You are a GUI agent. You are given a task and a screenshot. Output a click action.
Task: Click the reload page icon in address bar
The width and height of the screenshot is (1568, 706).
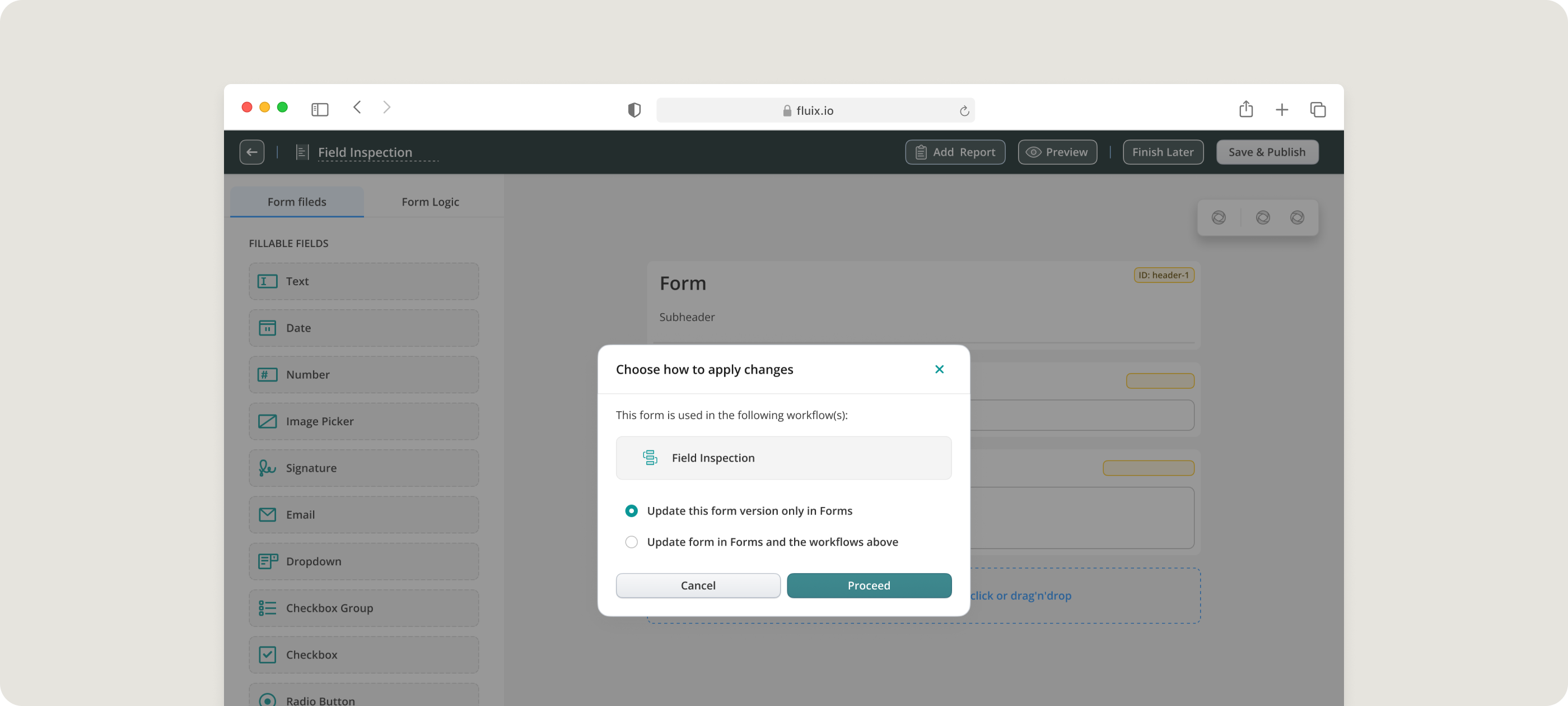964,111
